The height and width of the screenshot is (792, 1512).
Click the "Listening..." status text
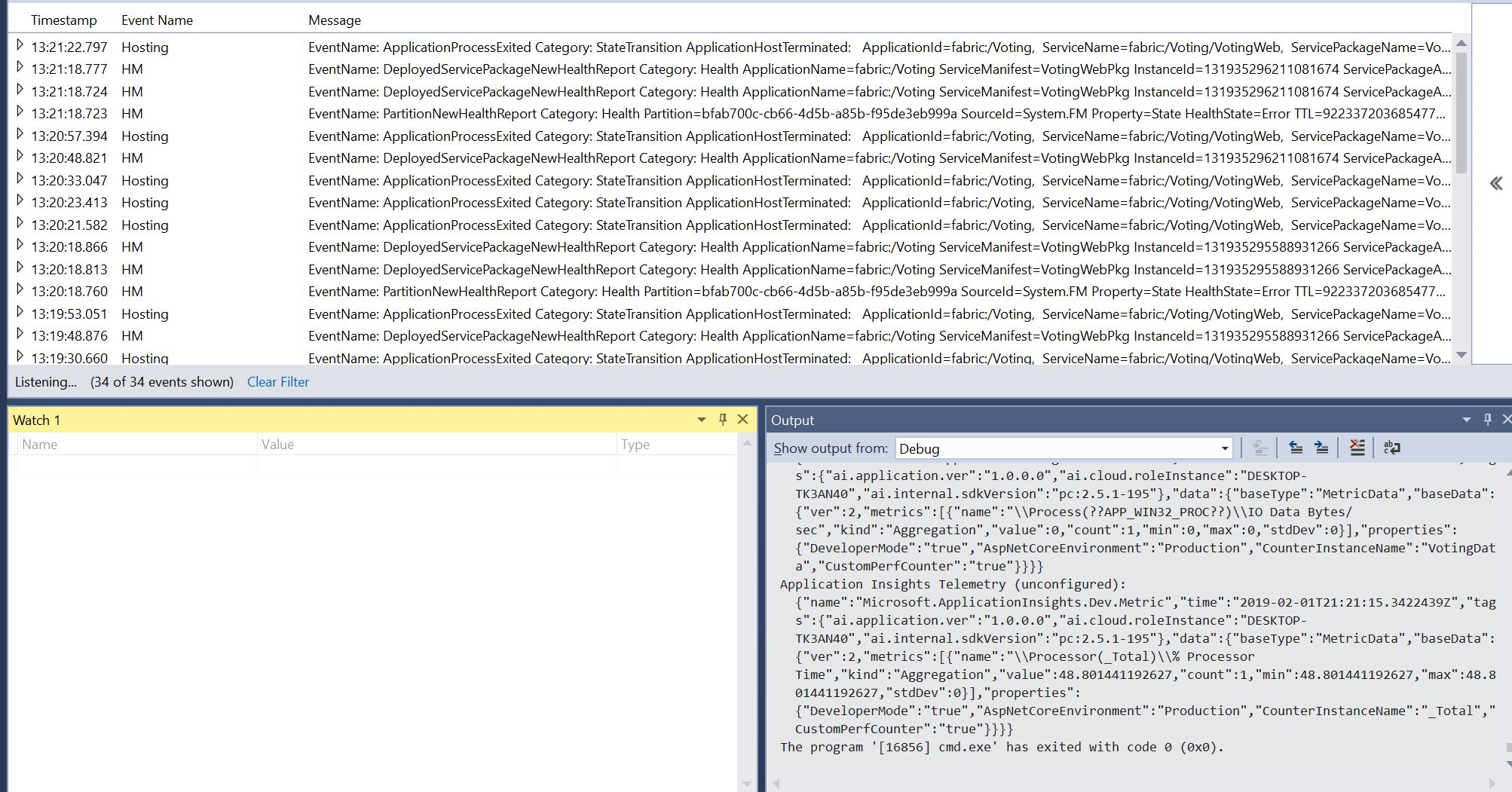46,382
